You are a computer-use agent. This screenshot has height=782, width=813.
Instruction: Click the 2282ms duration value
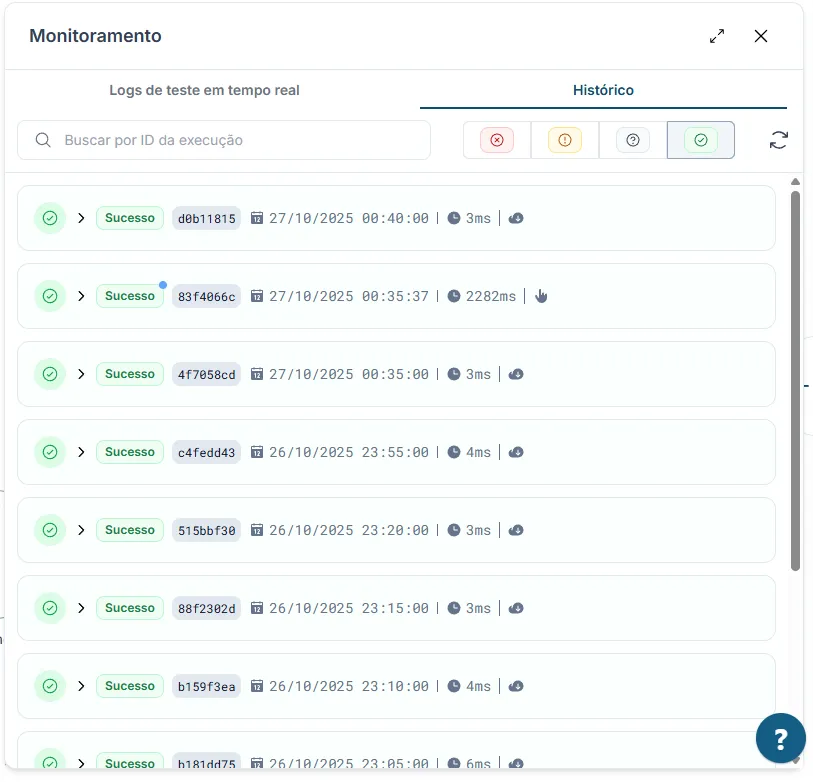(x=490, y=297)
